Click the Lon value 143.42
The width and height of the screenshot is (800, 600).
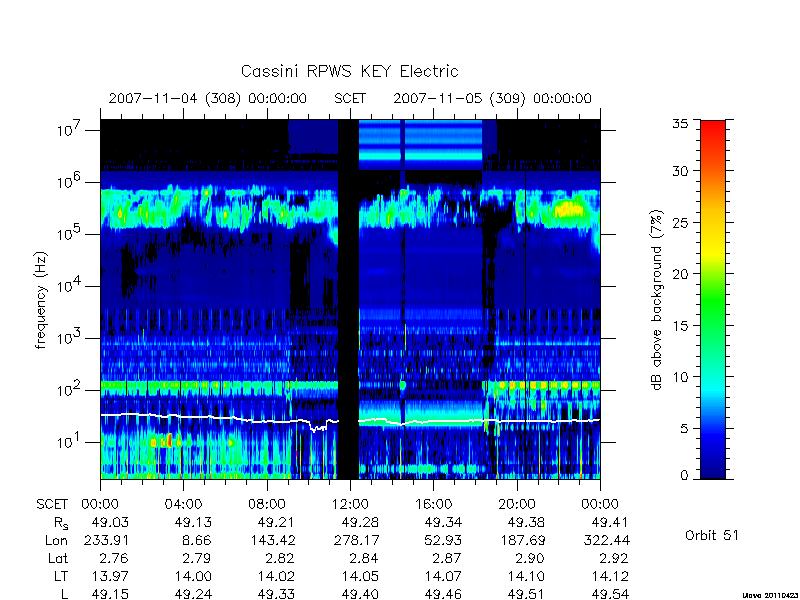pos(272,540)
